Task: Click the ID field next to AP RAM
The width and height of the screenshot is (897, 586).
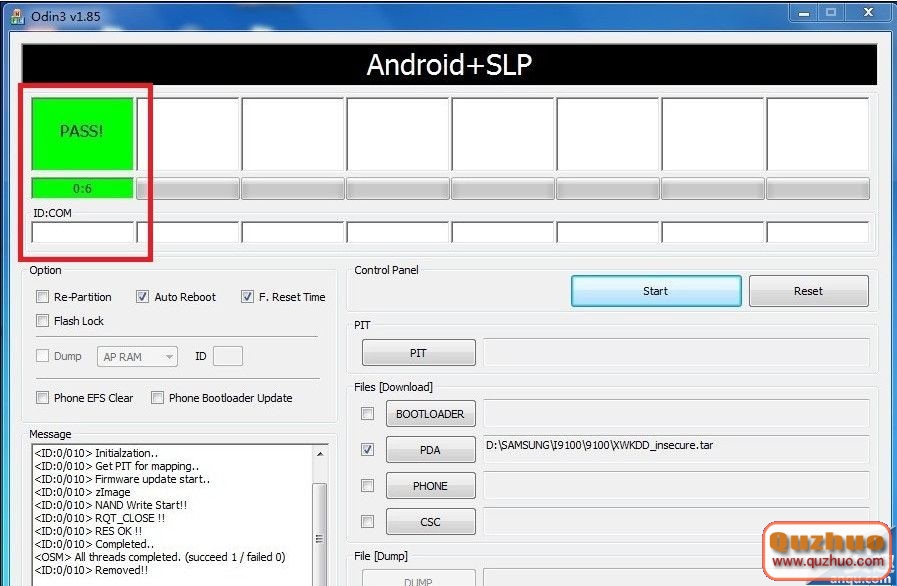Action: [228, 356]
